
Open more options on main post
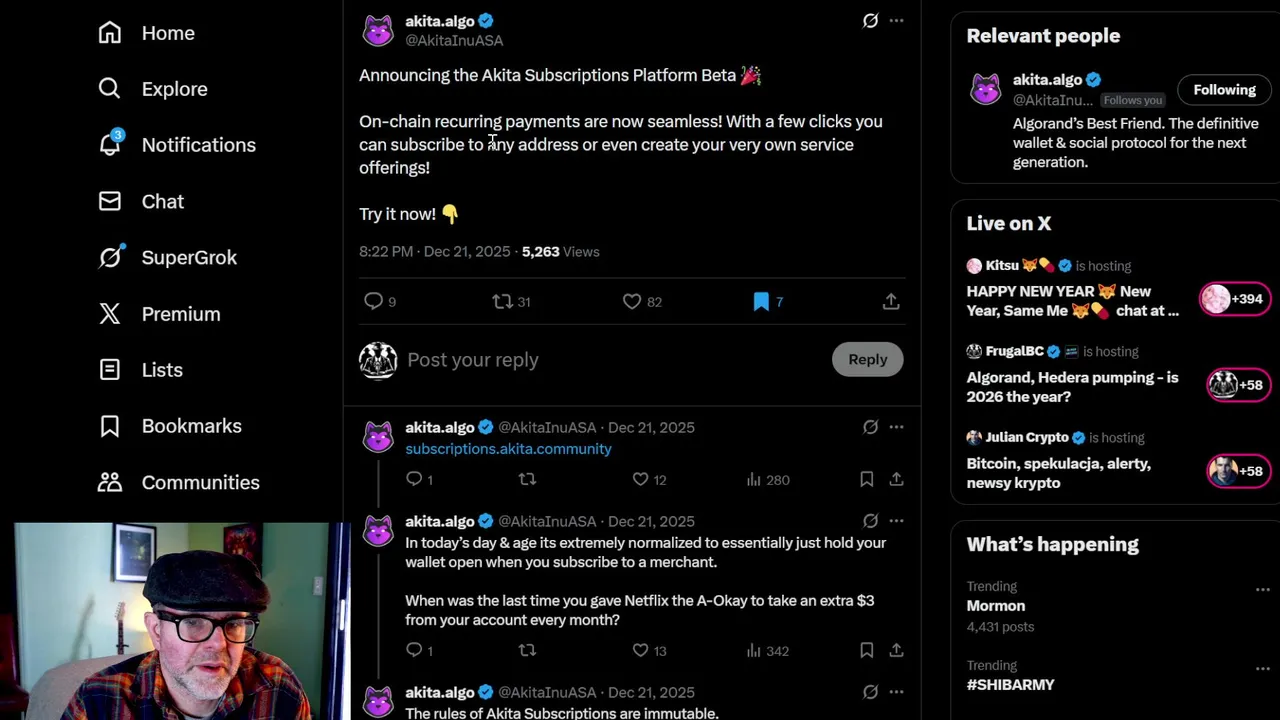pyautogui.click(x=896, y=20)
